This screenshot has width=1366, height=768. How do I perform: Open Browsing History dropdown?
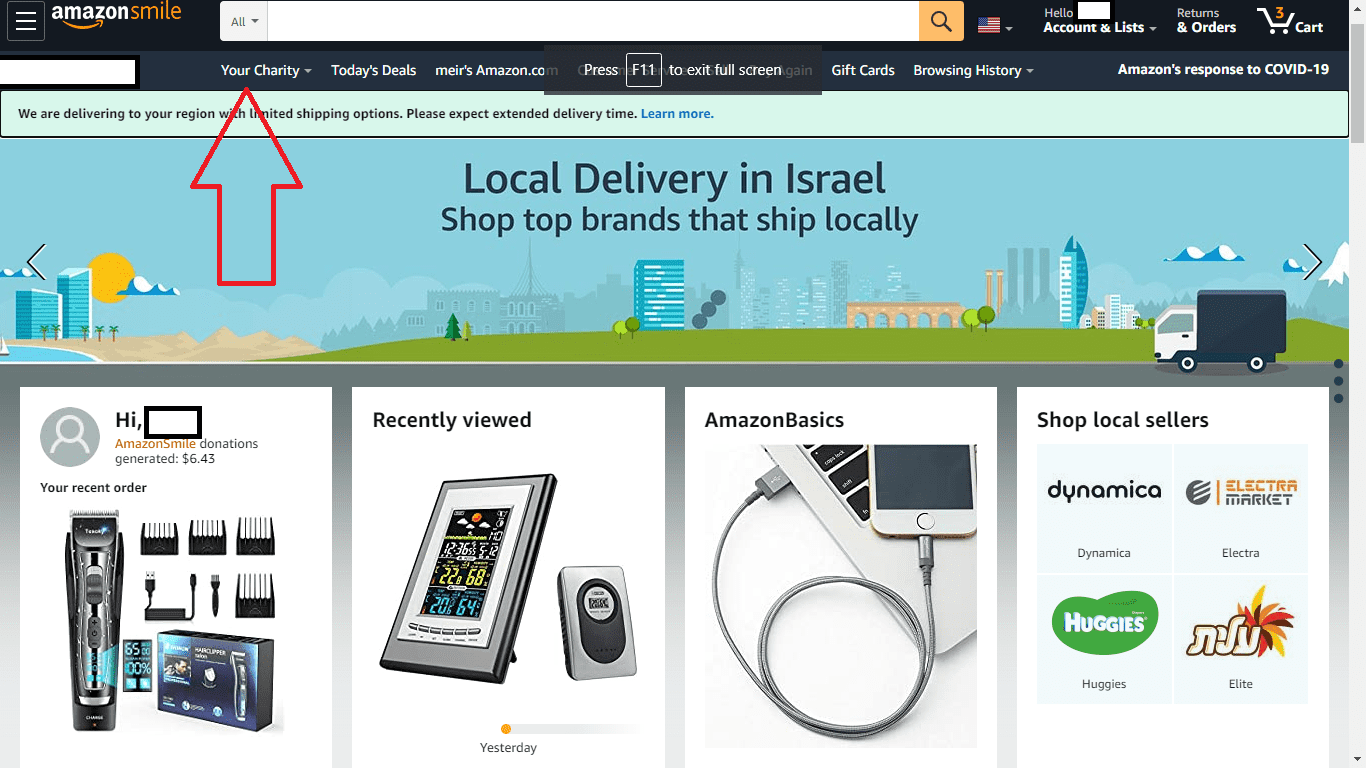[x=973, y=70]
